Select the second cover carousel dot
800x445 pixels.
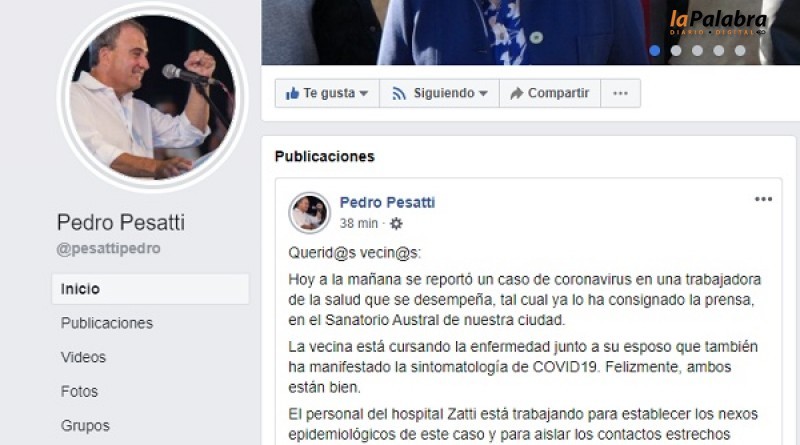point(676,51)
